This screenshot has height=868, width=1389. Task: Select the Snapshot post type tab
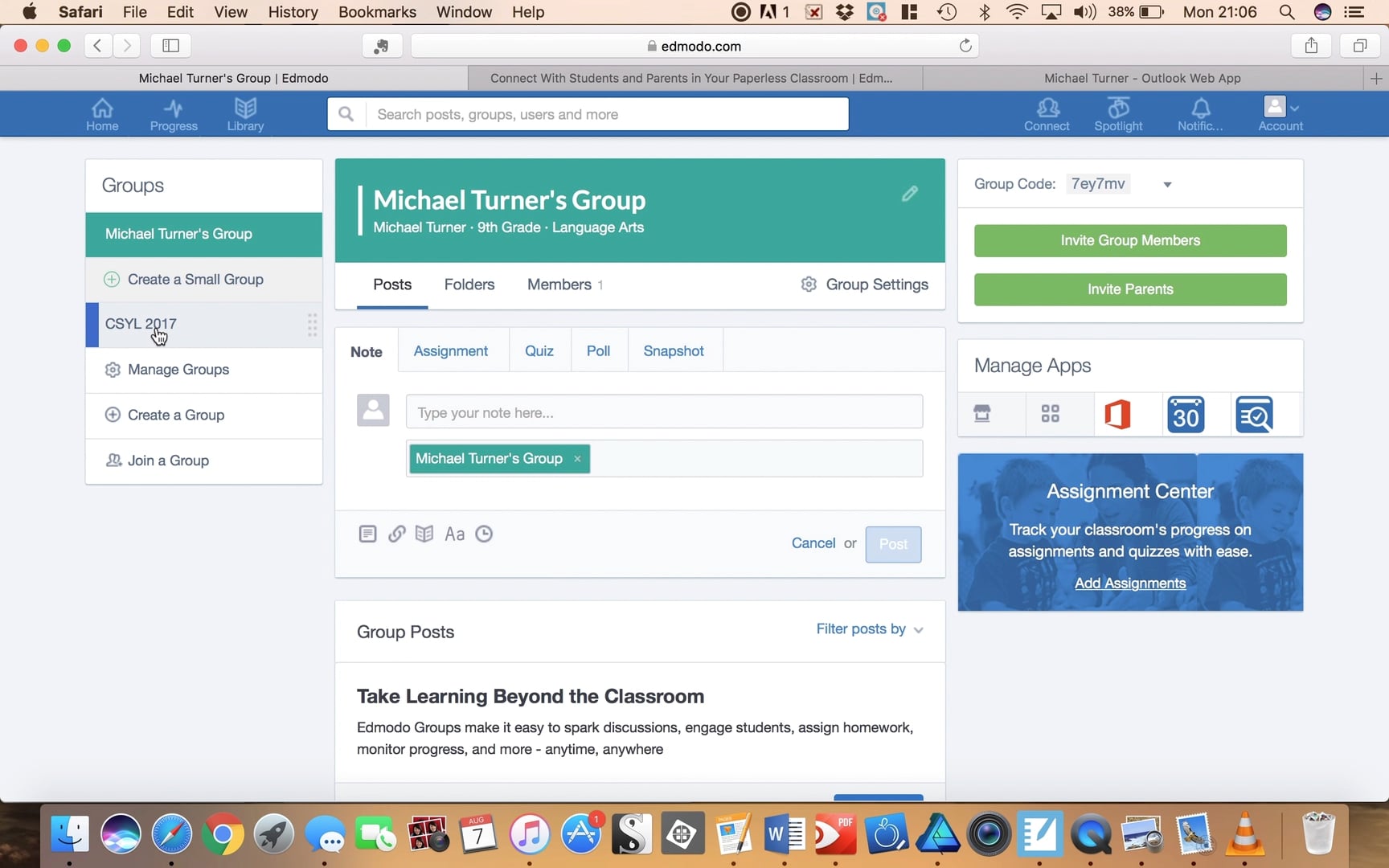click(674, 351)
